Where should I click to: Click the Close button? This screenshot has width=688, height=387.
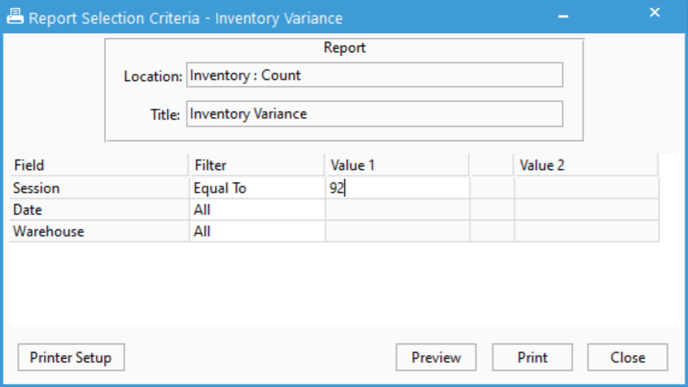(627, 357)
